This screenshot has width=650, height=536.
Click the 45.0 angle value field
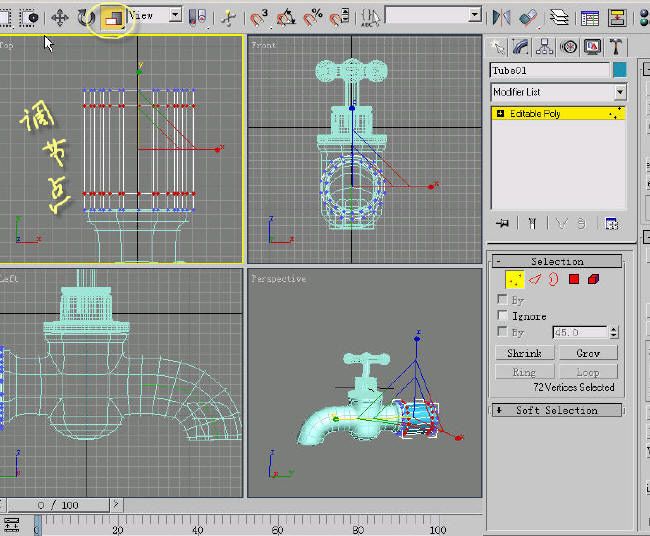pos(580,332)
